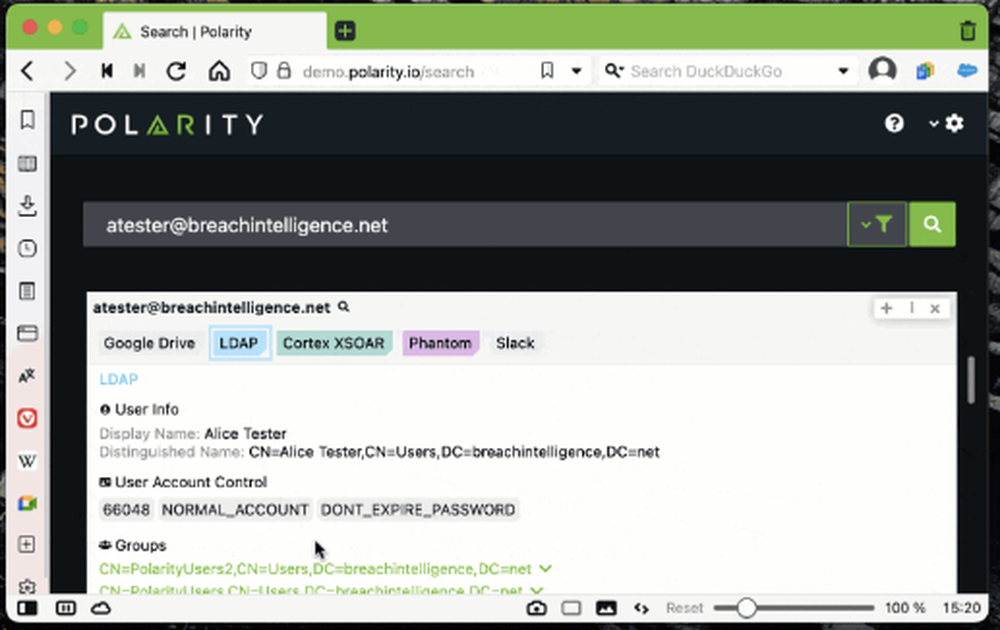Open the Downloads panel
The image size is (1000, 630).
27,206
